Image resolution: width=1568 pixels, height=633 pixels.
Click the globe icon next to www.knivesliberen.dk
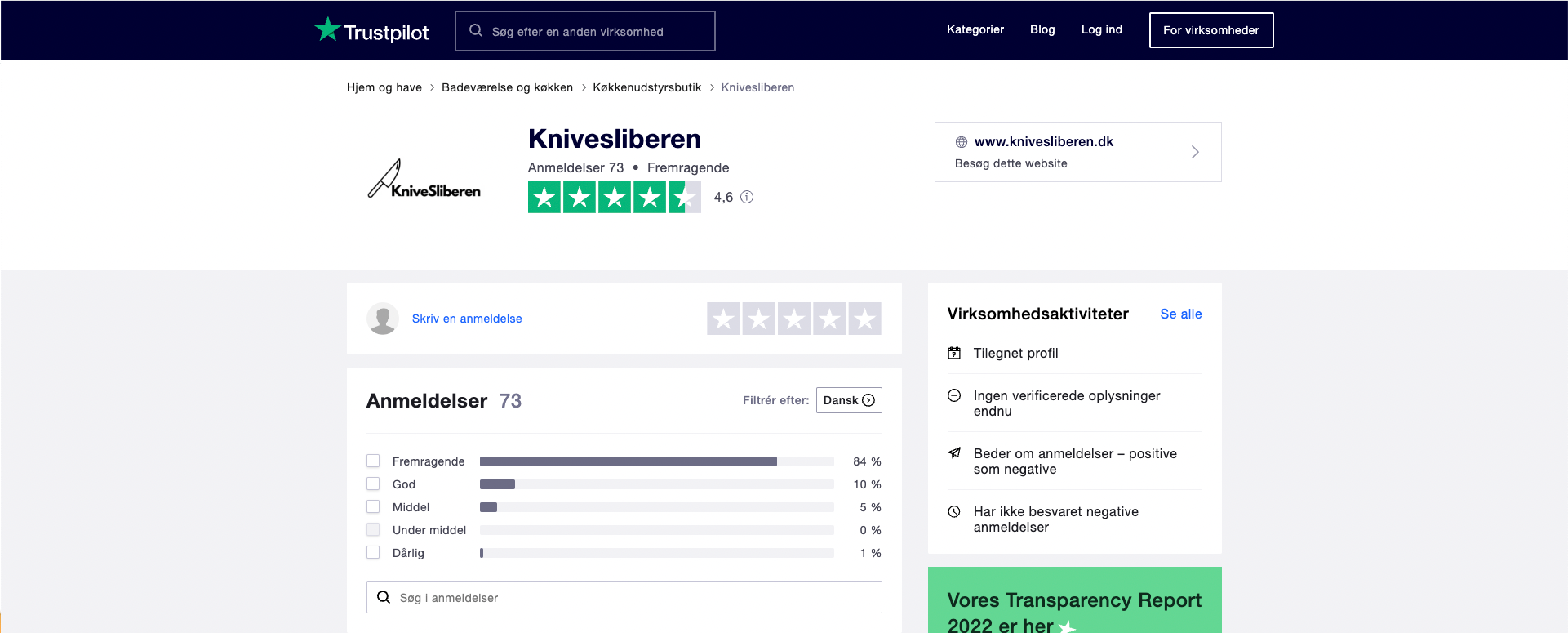[962, 142]
